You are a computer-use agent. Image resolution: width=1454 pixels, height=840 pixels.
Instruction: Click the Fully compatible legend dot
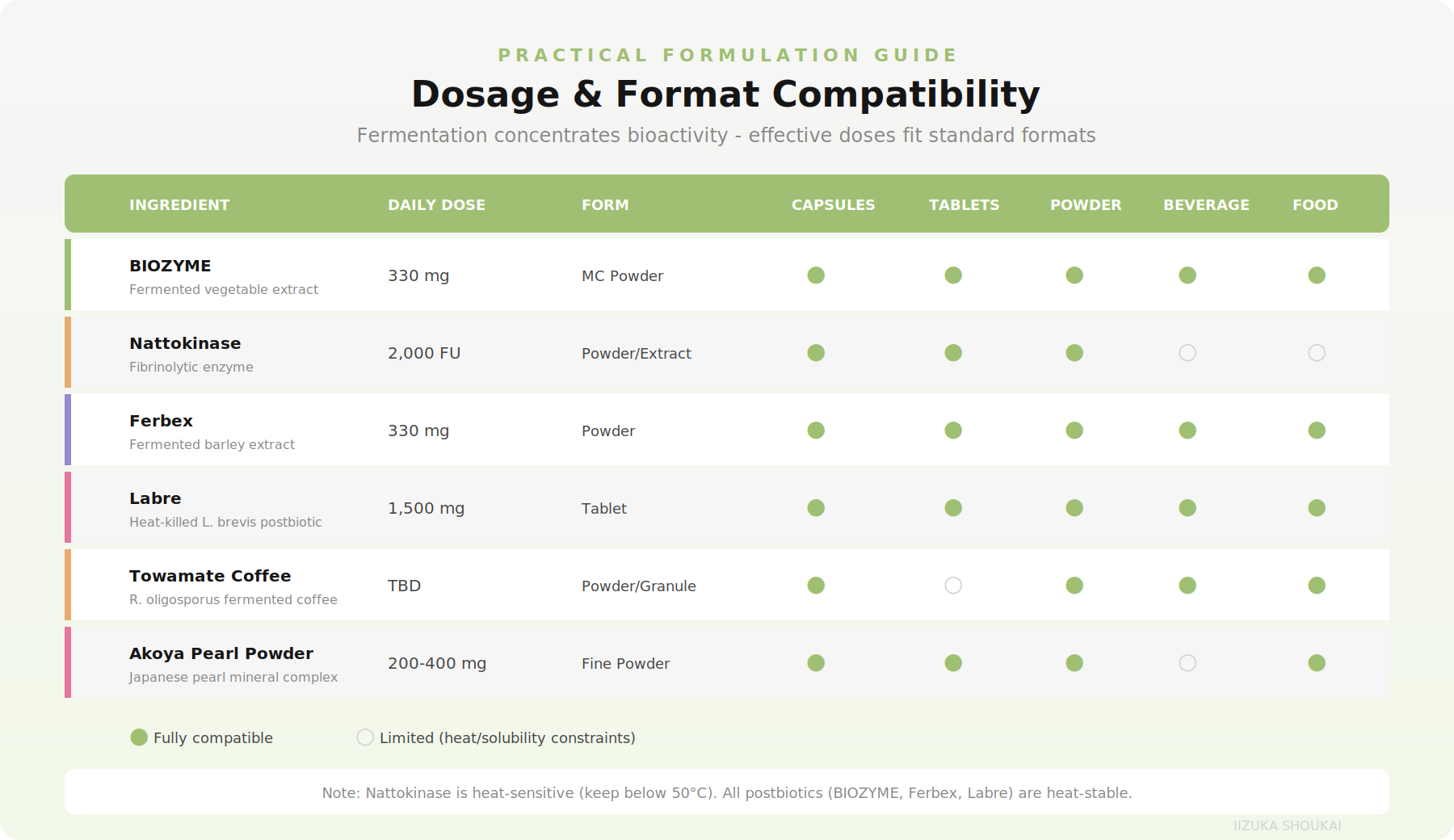[x=139, y=737]
